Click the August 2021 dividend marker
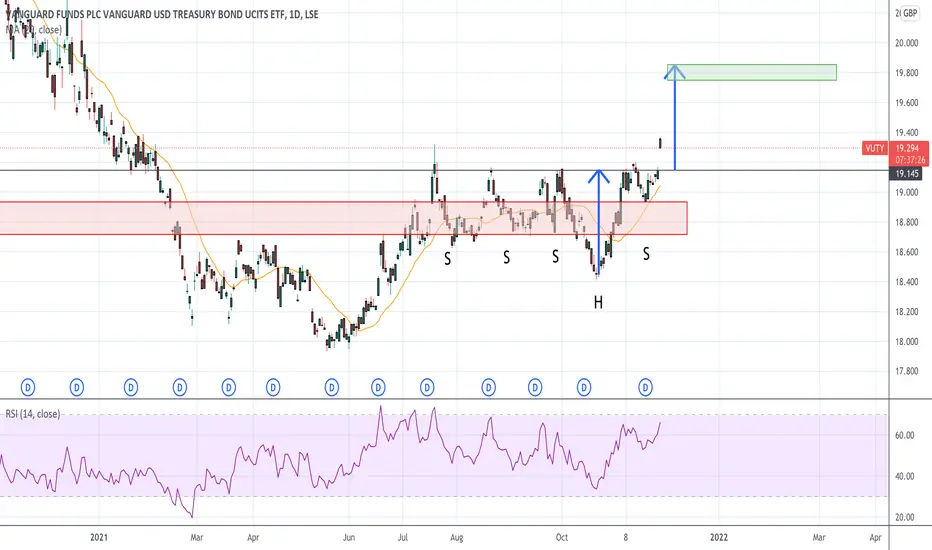 (489, 388)
